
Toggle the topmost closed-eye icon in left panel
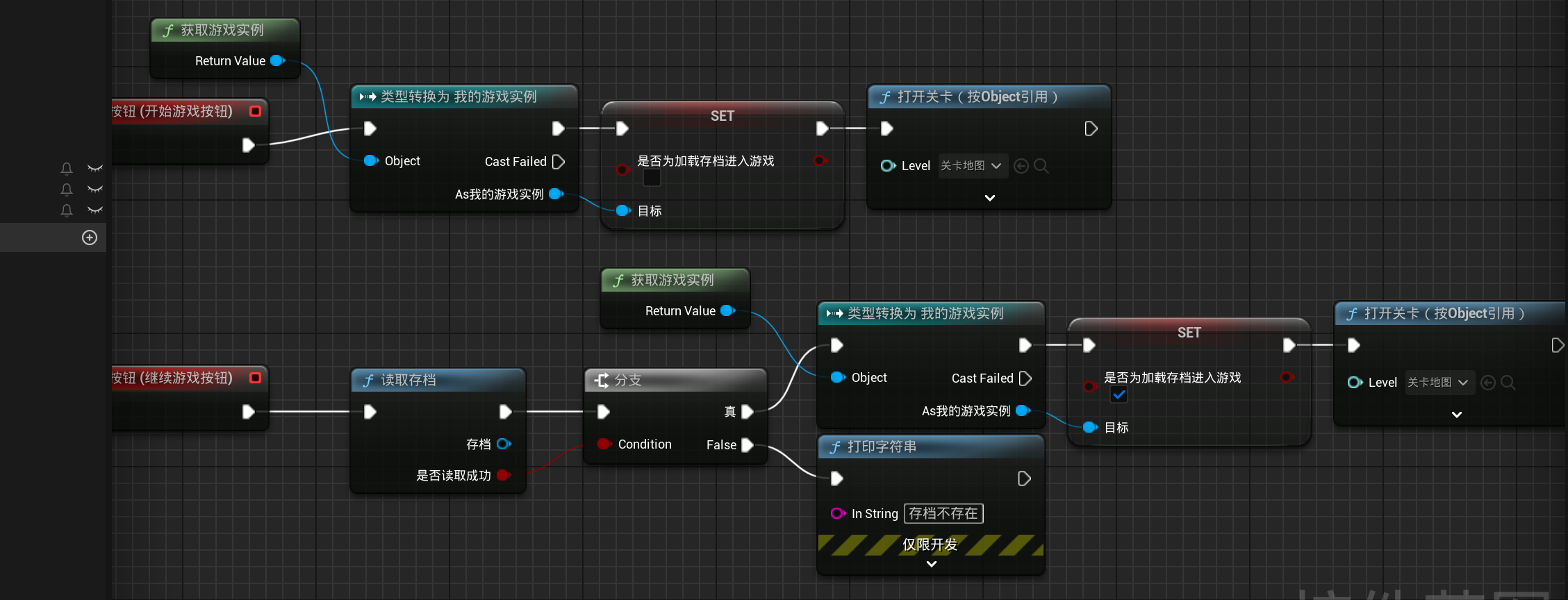coord(95,168)
